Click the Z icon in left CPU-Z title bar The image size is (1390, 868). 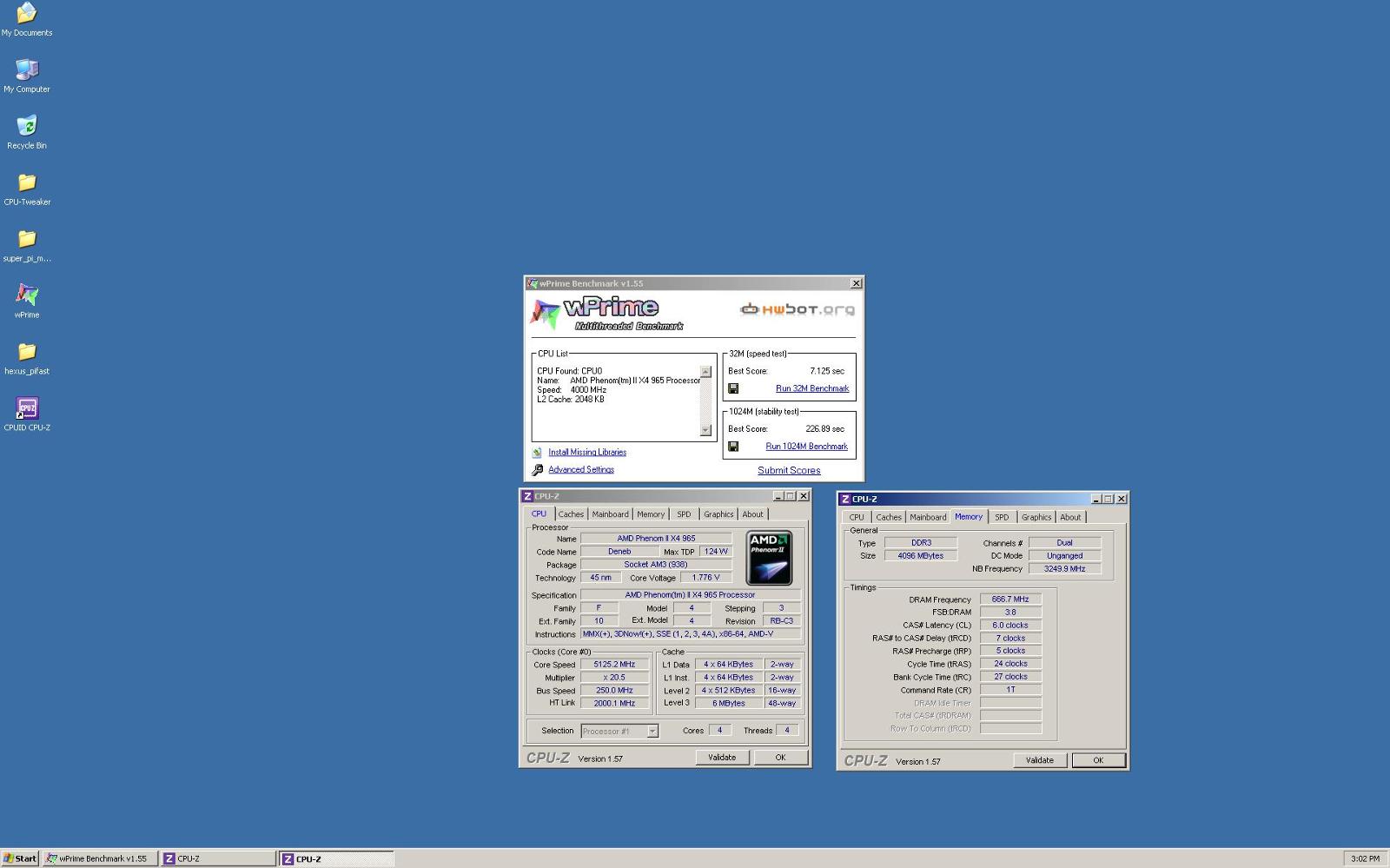[526, 496]
